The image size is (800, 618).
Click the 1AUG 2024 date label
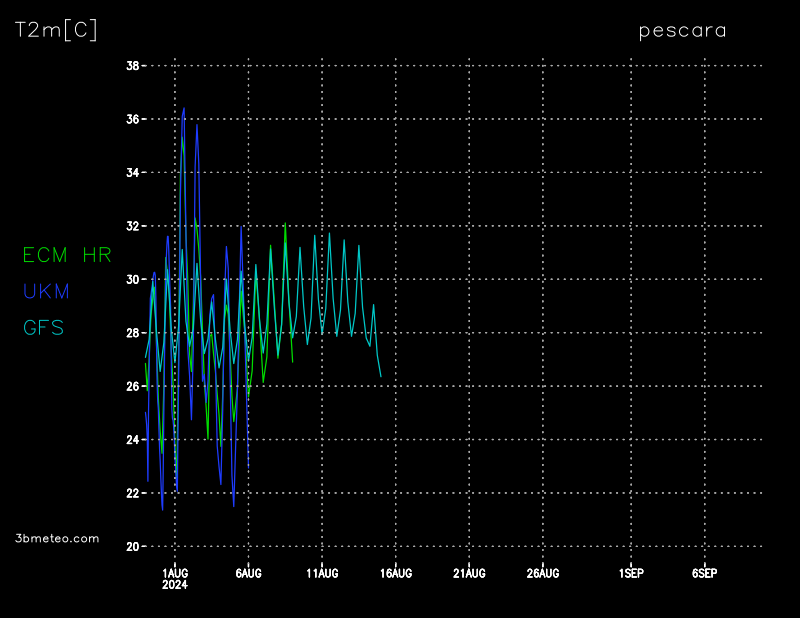(x=175, y=578)
